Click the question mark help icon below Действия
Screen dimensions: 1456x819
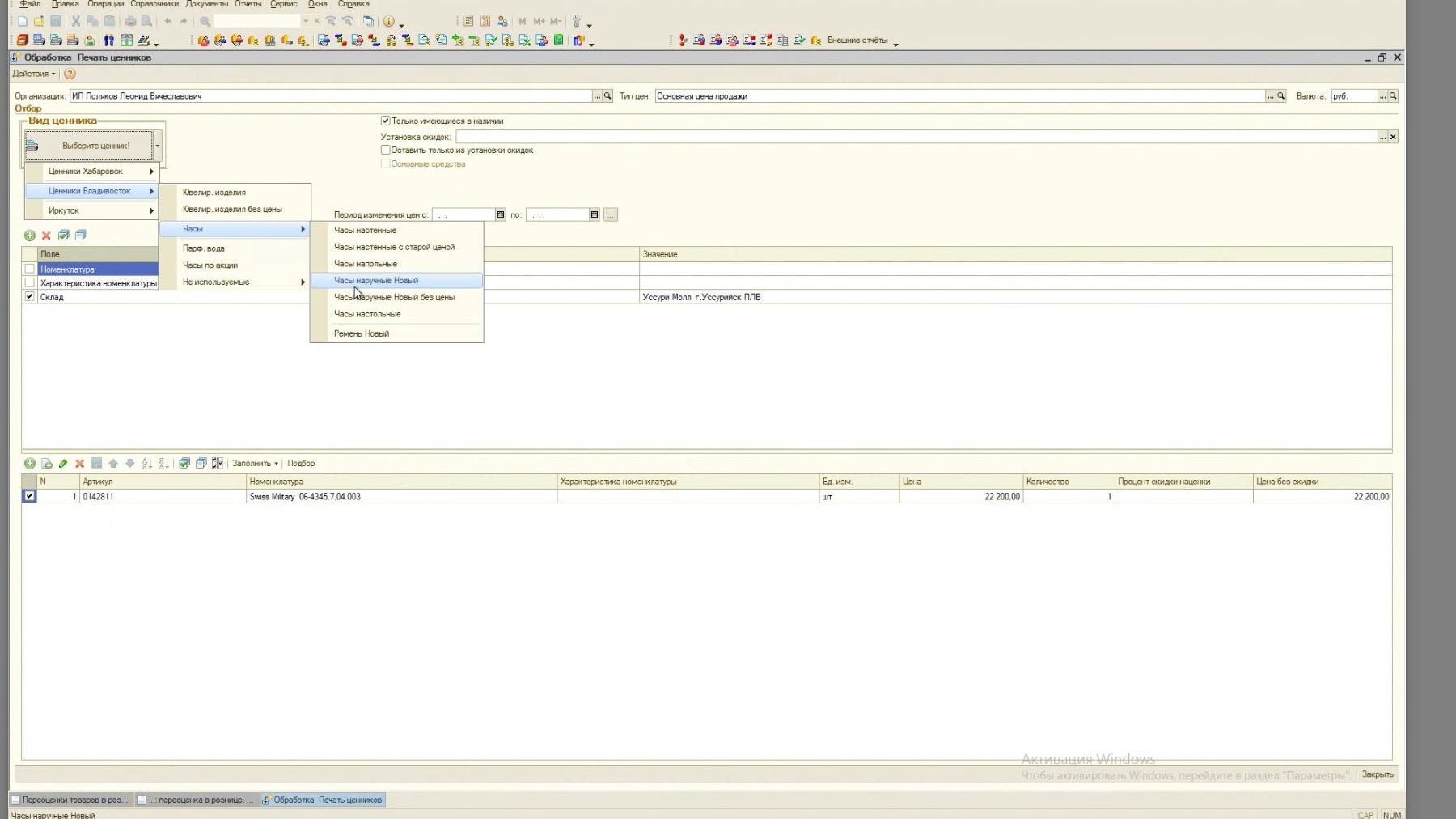70,74
